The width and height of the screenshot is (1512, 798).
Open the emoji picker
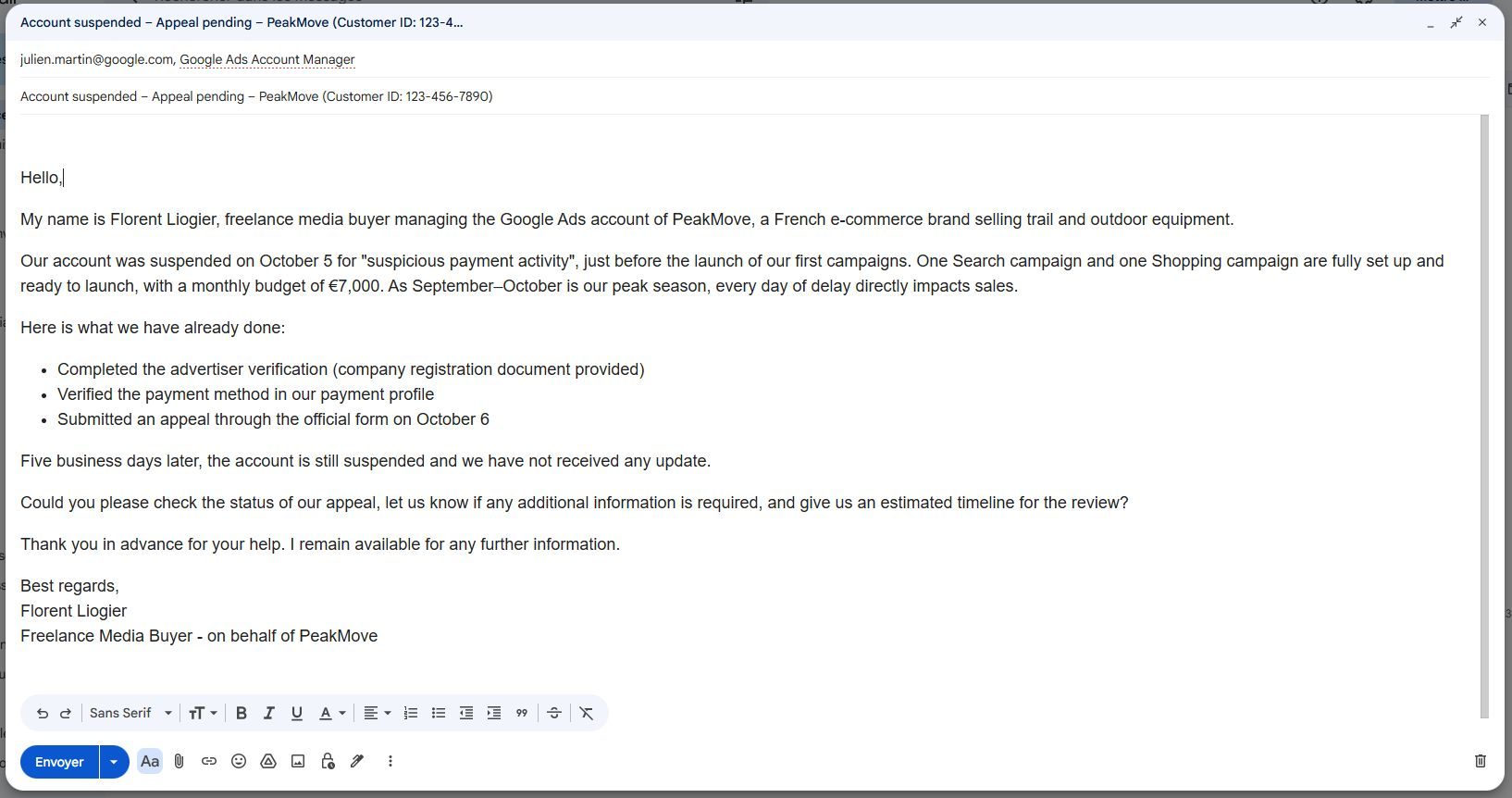point(239,761)
